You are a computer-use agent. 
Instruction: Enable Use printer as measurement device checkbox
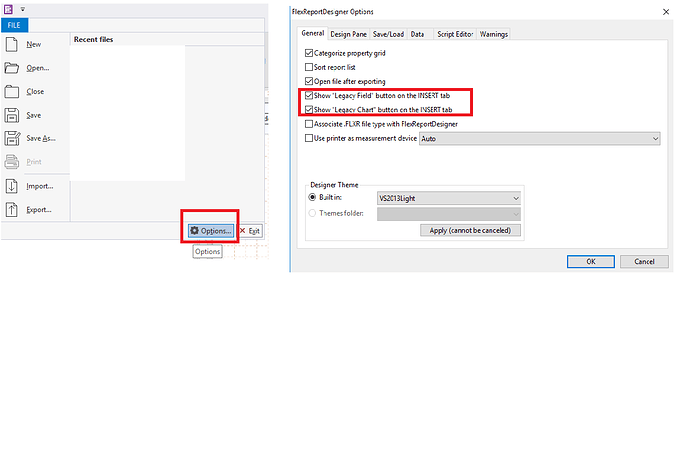[309, 138]
